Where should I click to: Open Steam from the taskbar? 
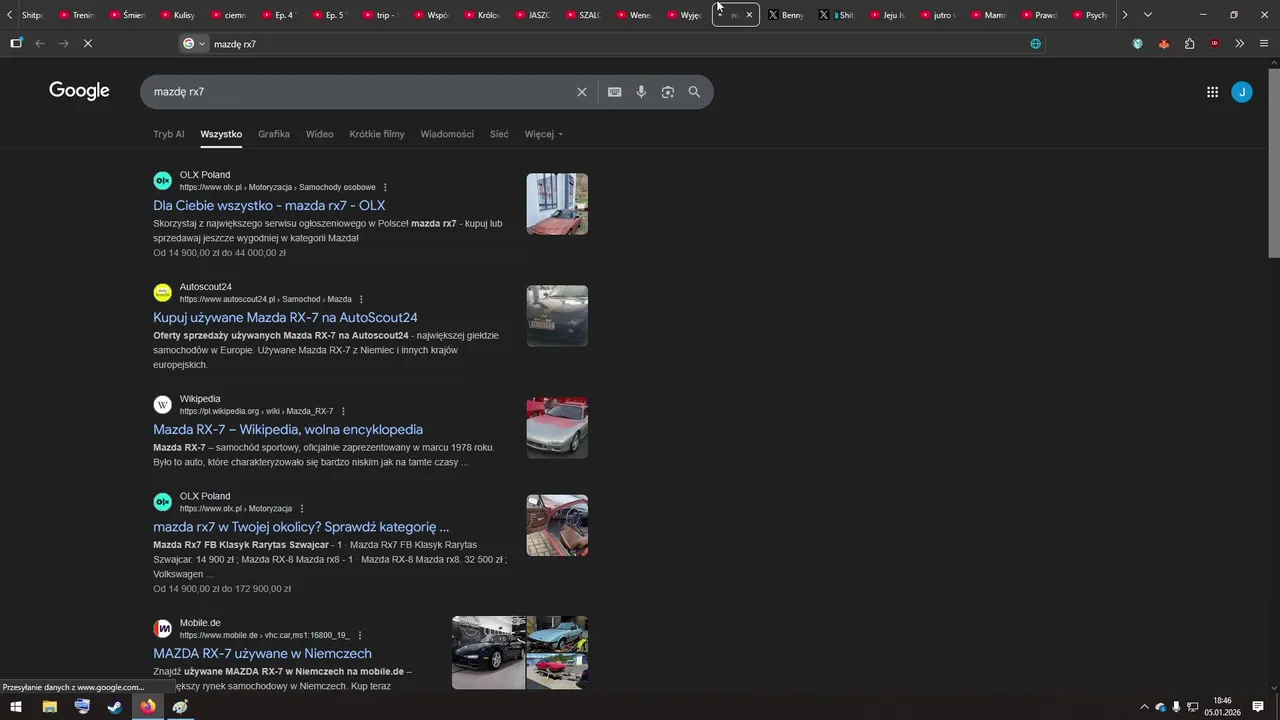tap(115, 707)
